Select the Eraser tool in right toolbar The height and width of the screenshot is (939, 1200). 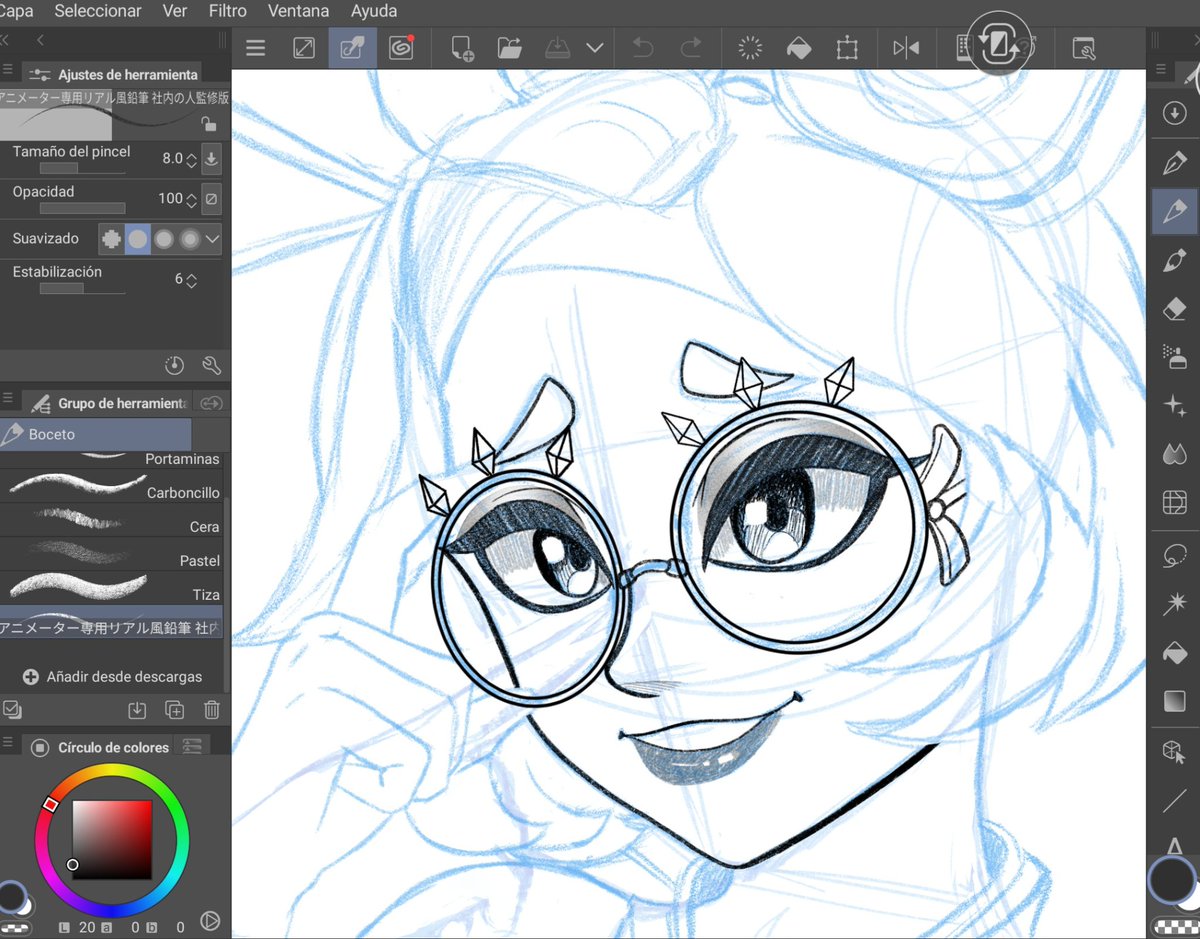tap(1175, 310)
